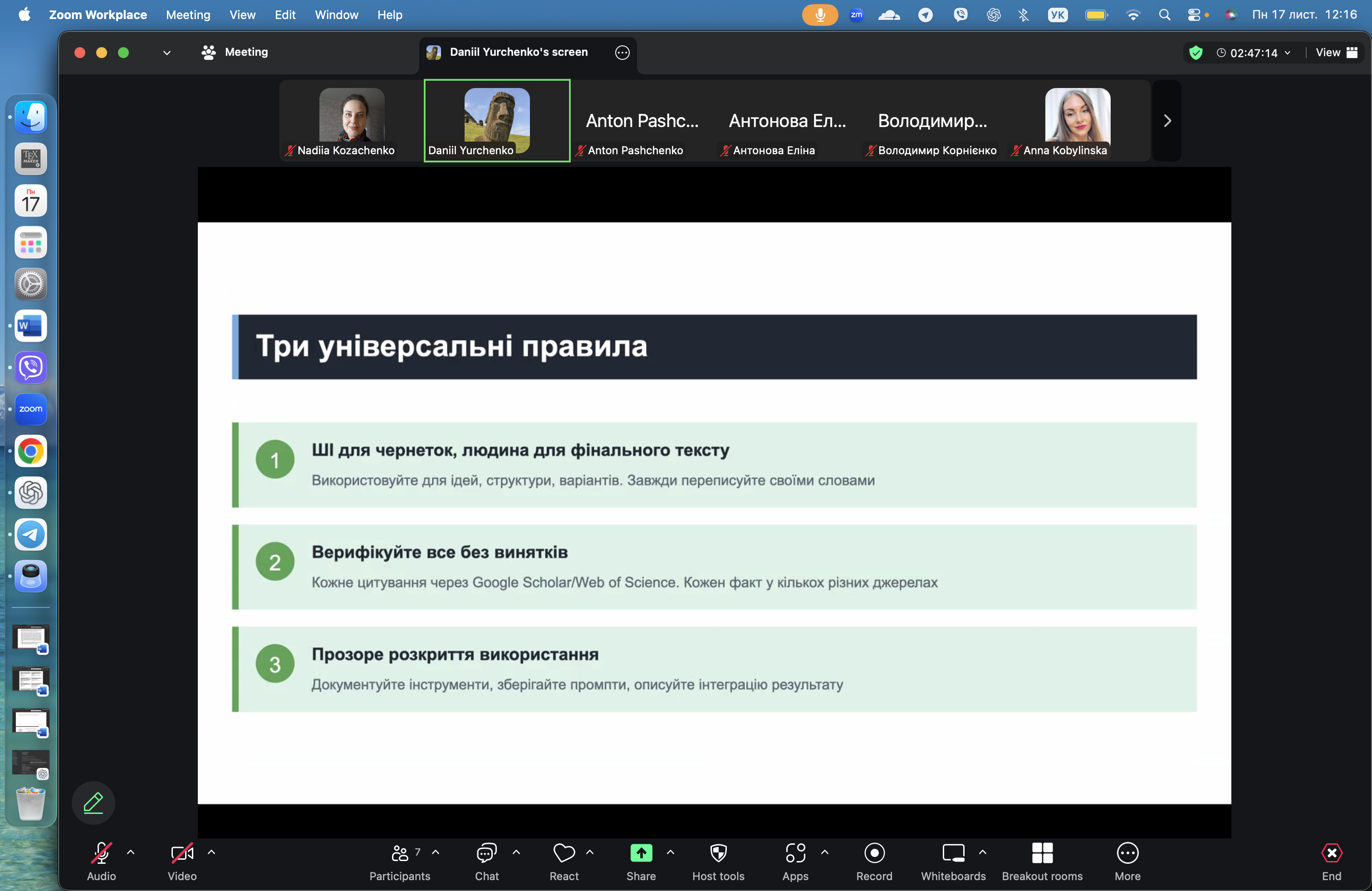Open the Meeting menu in menu bar
The image size is (1372, 891).
tap(188, 15)
